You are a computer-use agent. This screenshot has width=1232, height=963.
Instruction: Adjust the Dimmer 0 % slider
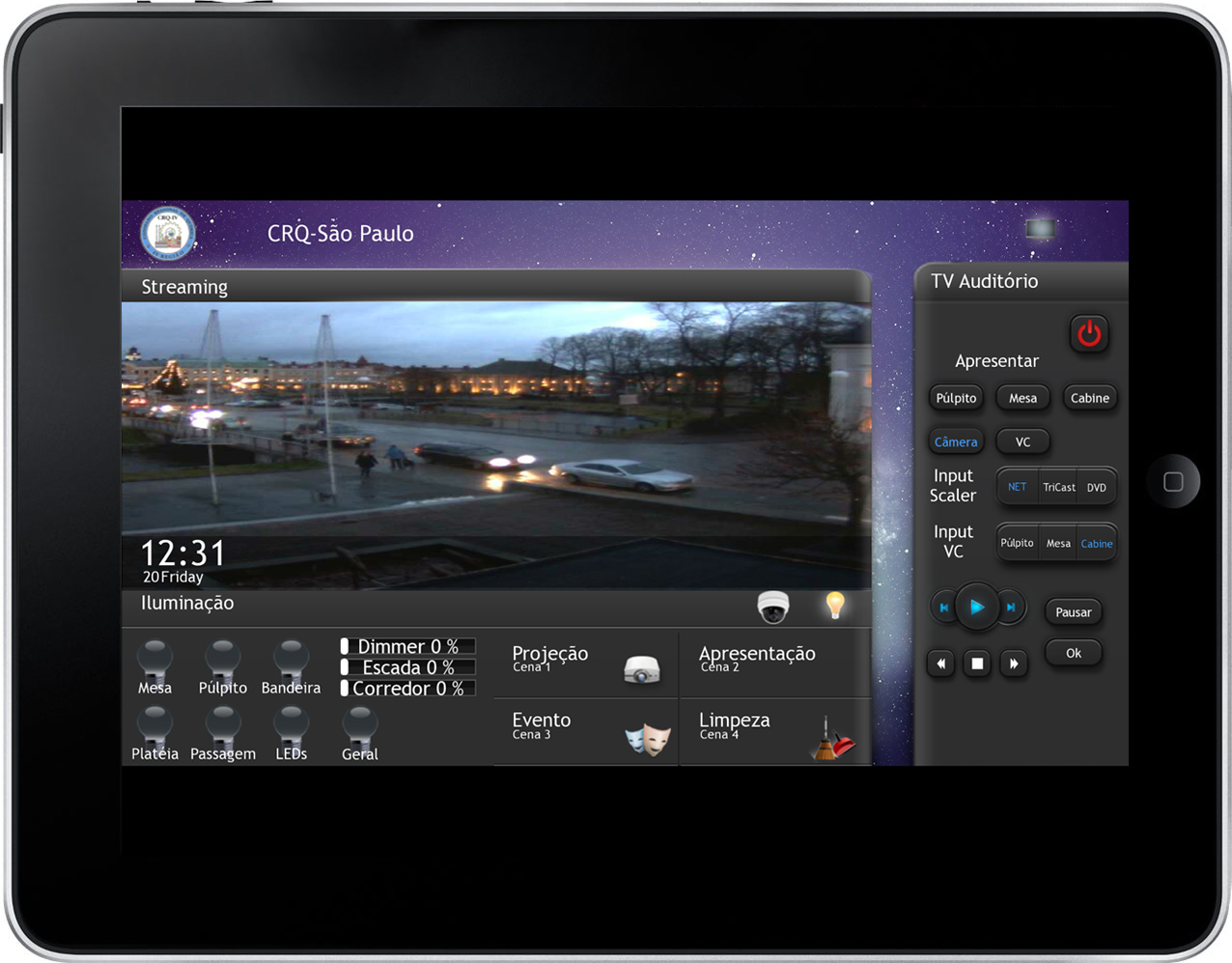pyautogui.click(x=407, y=646)
